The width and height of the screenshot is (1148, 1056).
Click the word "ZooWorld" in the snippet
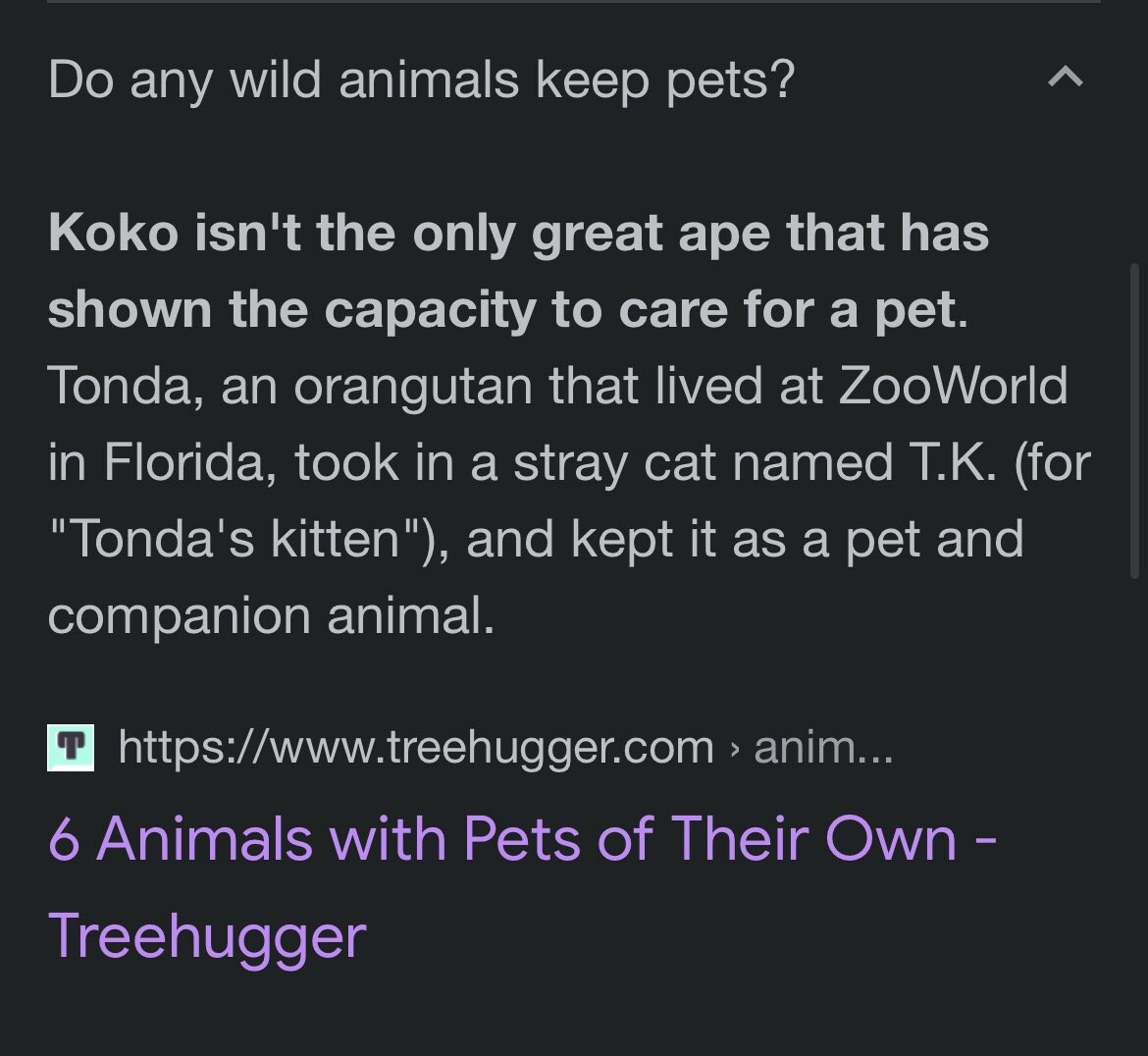tap(953, 385)
